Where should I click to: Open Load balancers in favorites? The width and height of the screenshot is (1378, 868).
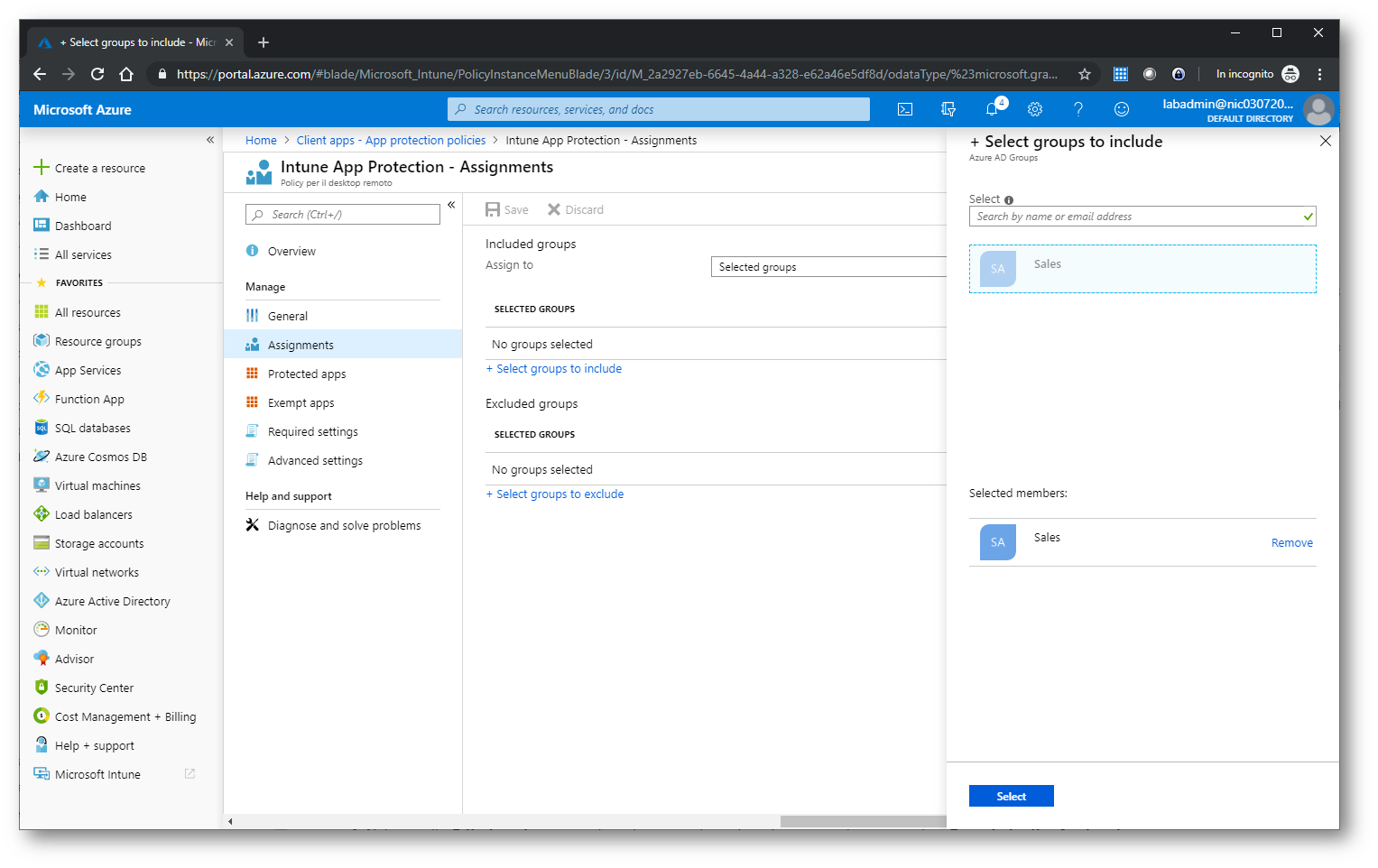click(94, 514)
